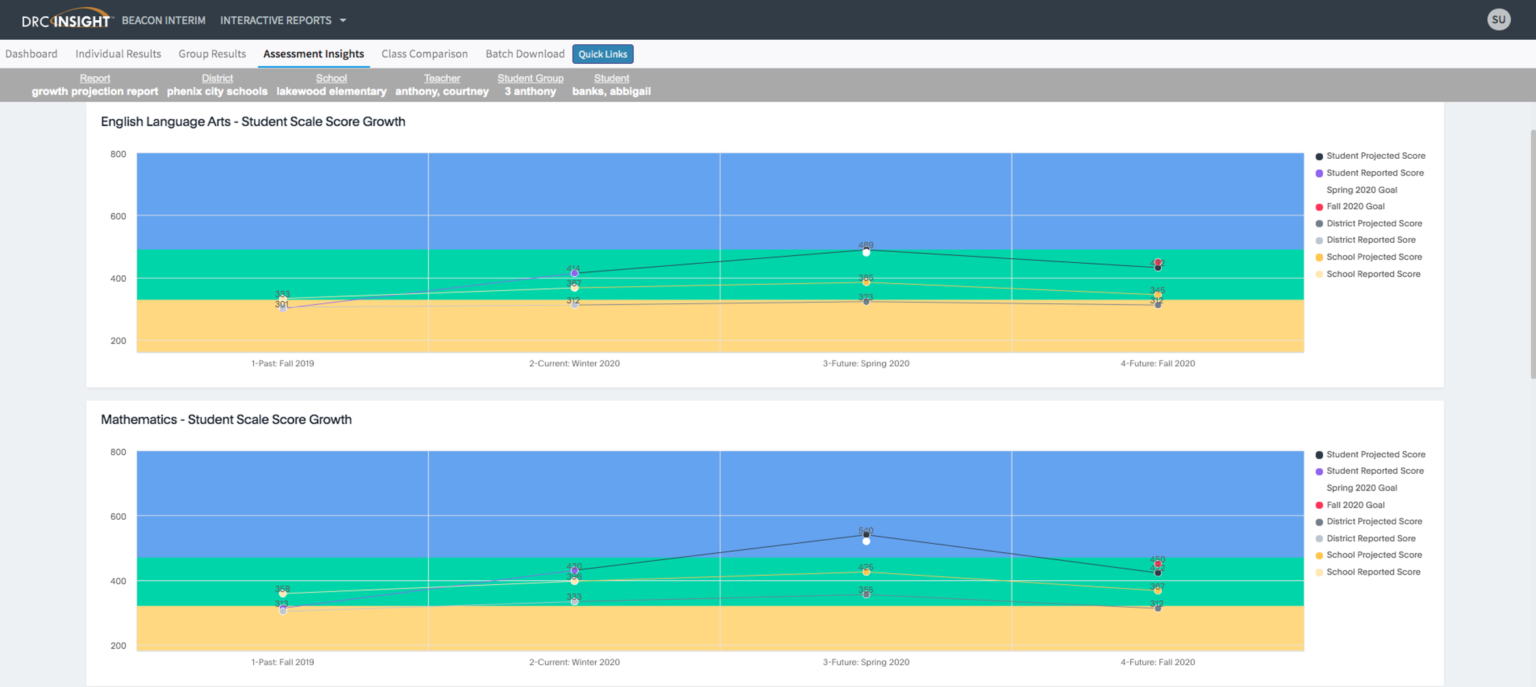1536x687 pixels.
Task: Select the BEACON INTERIM menu item
Action: (x=163, y=19)
